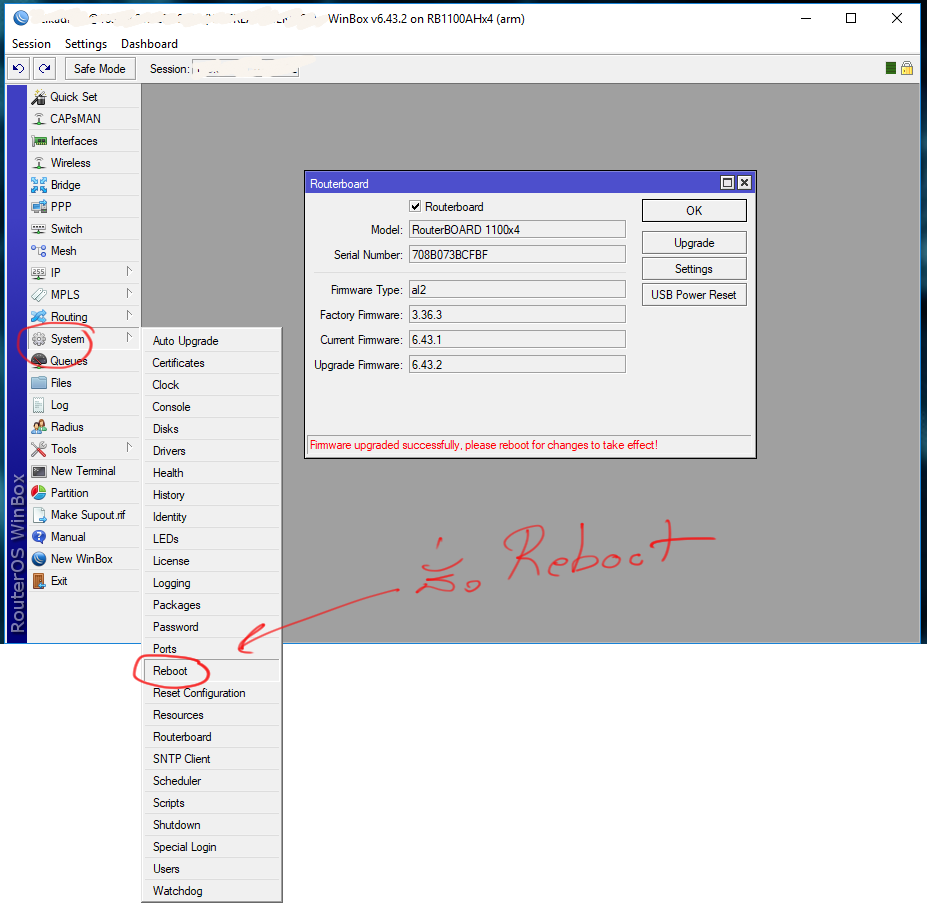Click the Serial Number field
The image size is (927, 903).
[517, 254]
